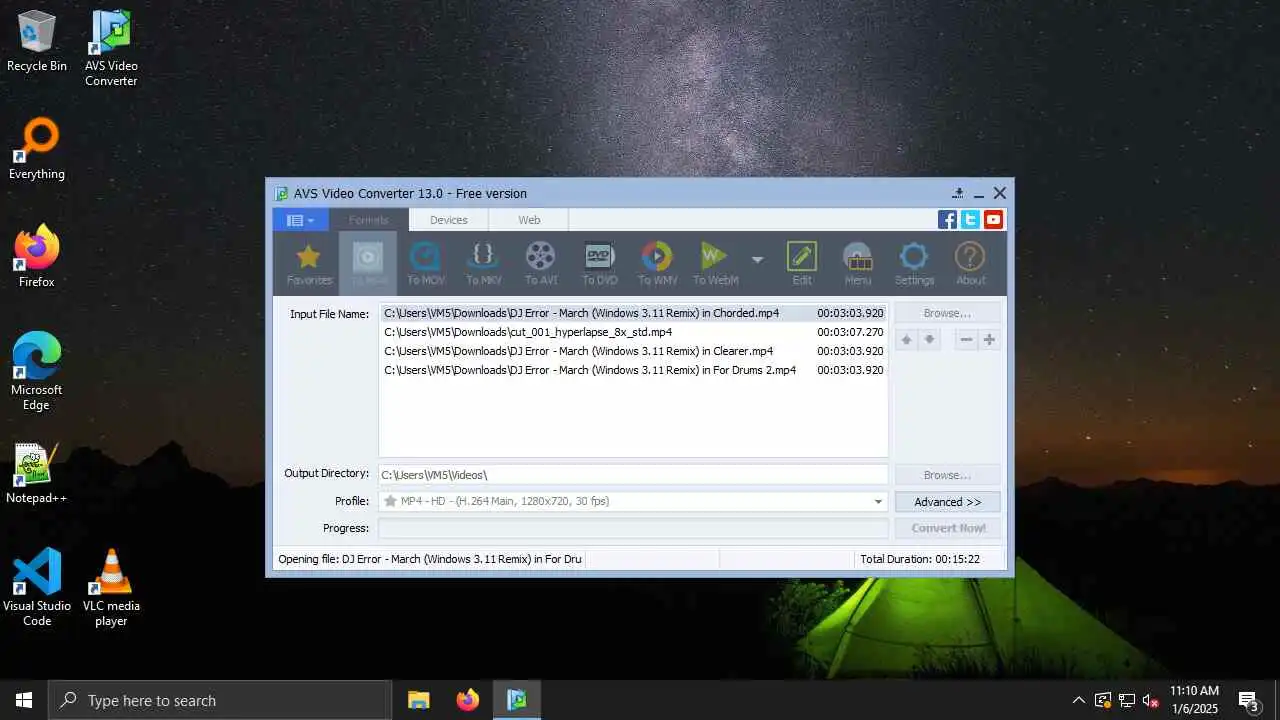1280x720 pixels.
Task: Select cut_001_hyperlapse_8x_std.mp4 in the list
Action: (633, 332)
